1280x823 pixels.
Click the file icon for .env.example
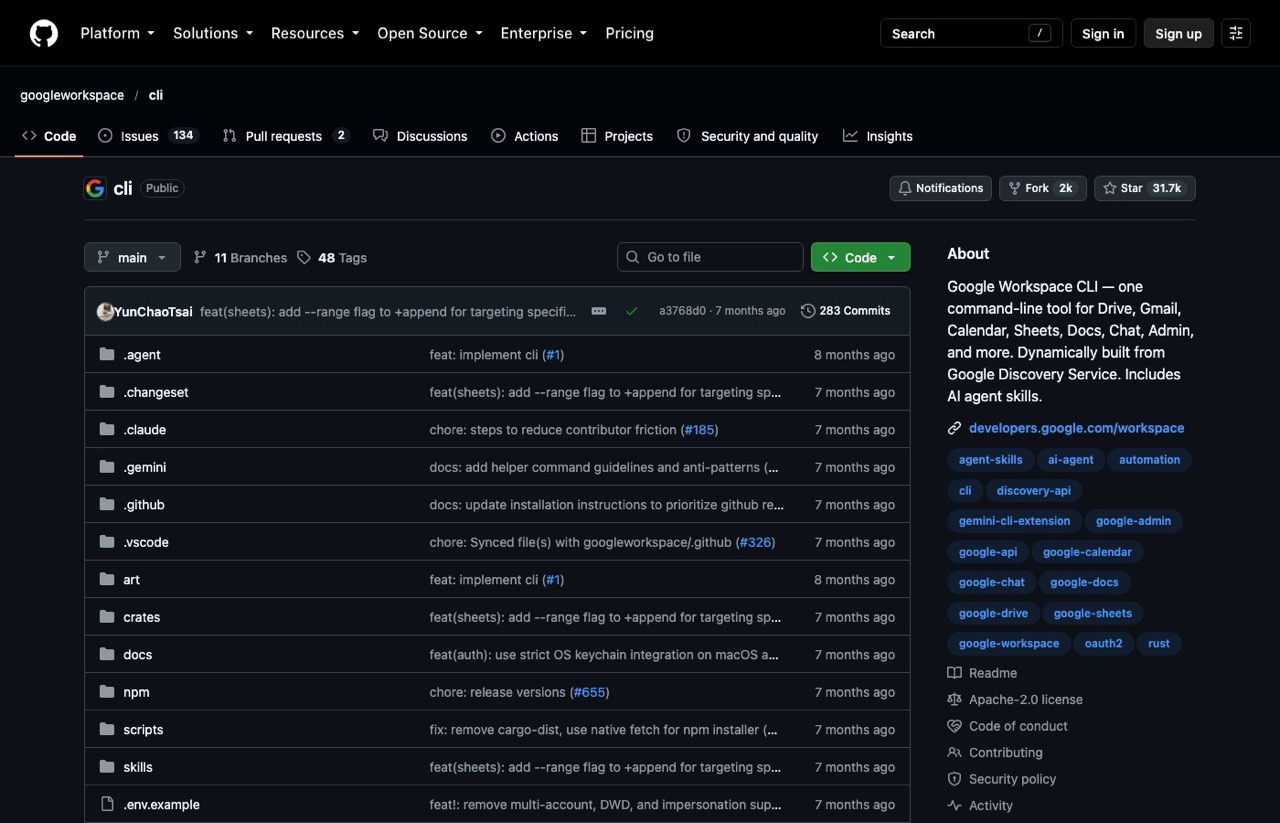(107, 804)
